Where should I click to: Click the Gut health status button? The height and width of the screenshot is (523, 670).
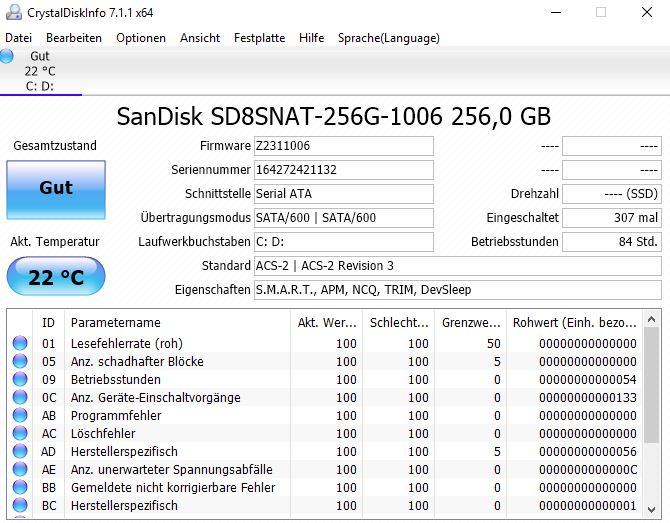click(56, 190)
